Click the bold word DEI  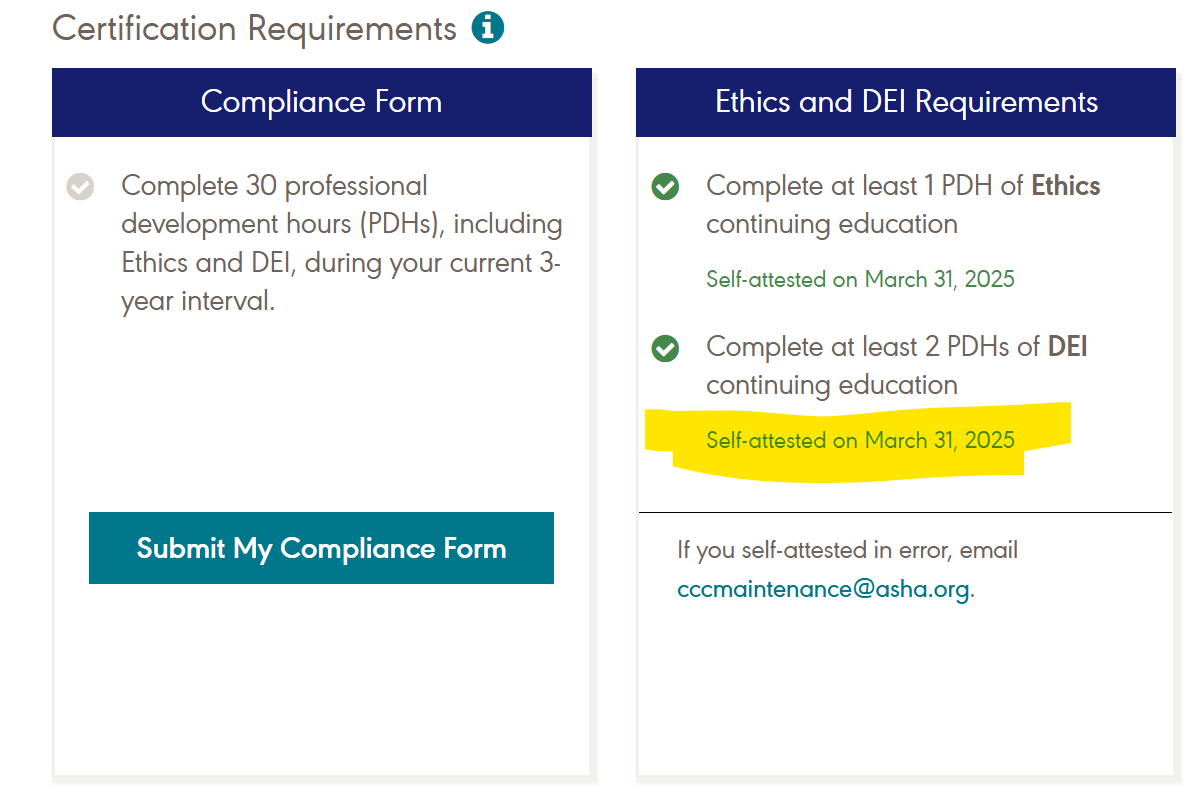pyautogui.click(x=1067, y=347)
